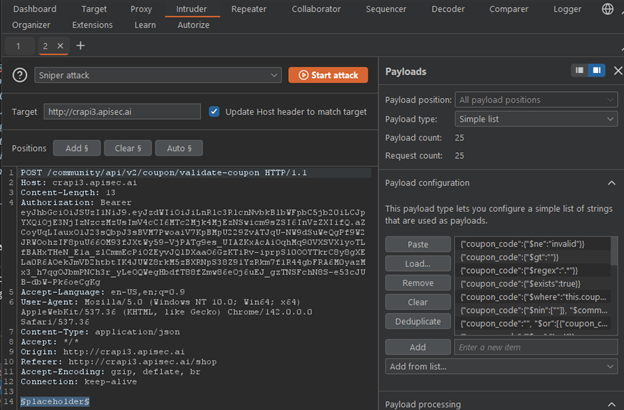Switch to right split panel layout icon
Screen dimensions: 624x410
(597, 70)
